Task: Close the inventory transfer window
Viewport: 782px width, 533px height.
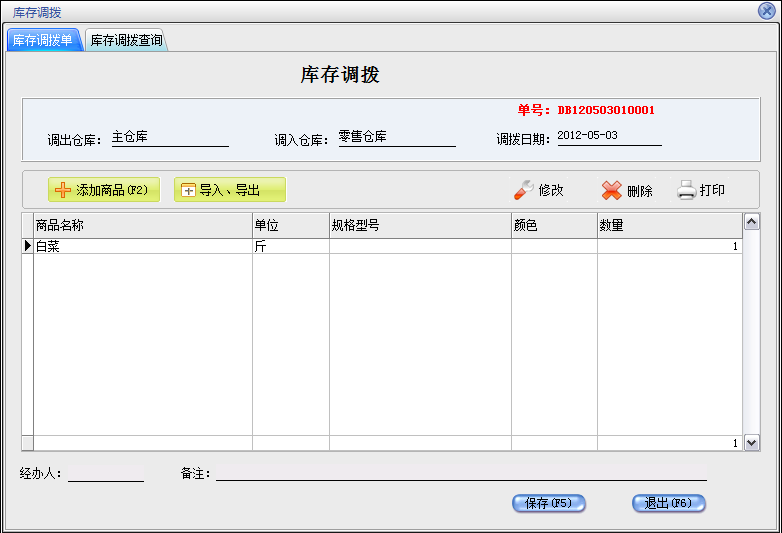Action: tap(766, 11)
